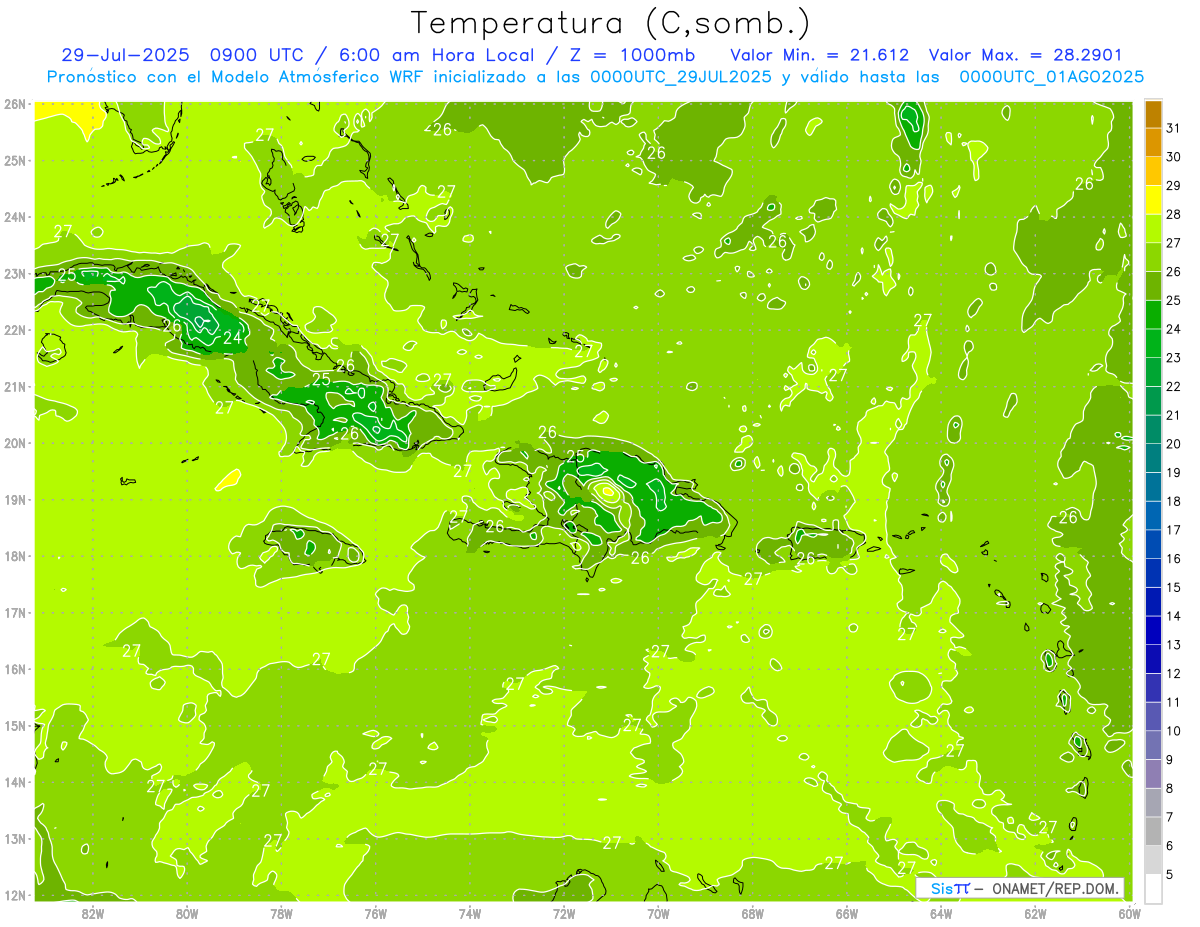1200x927 pixels.
Task: Click the "13N" latitude axis label
Action: pyautogui.click(x=15, y=838)
